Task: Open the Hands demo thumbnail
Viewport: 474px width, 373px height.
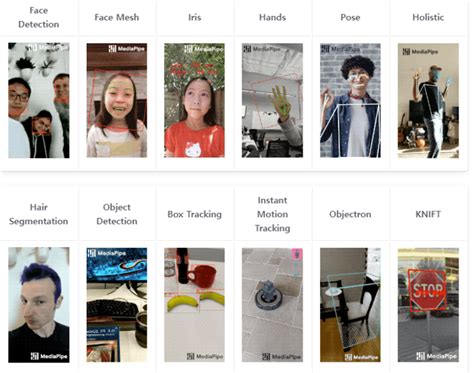Action: click(272, 100)
